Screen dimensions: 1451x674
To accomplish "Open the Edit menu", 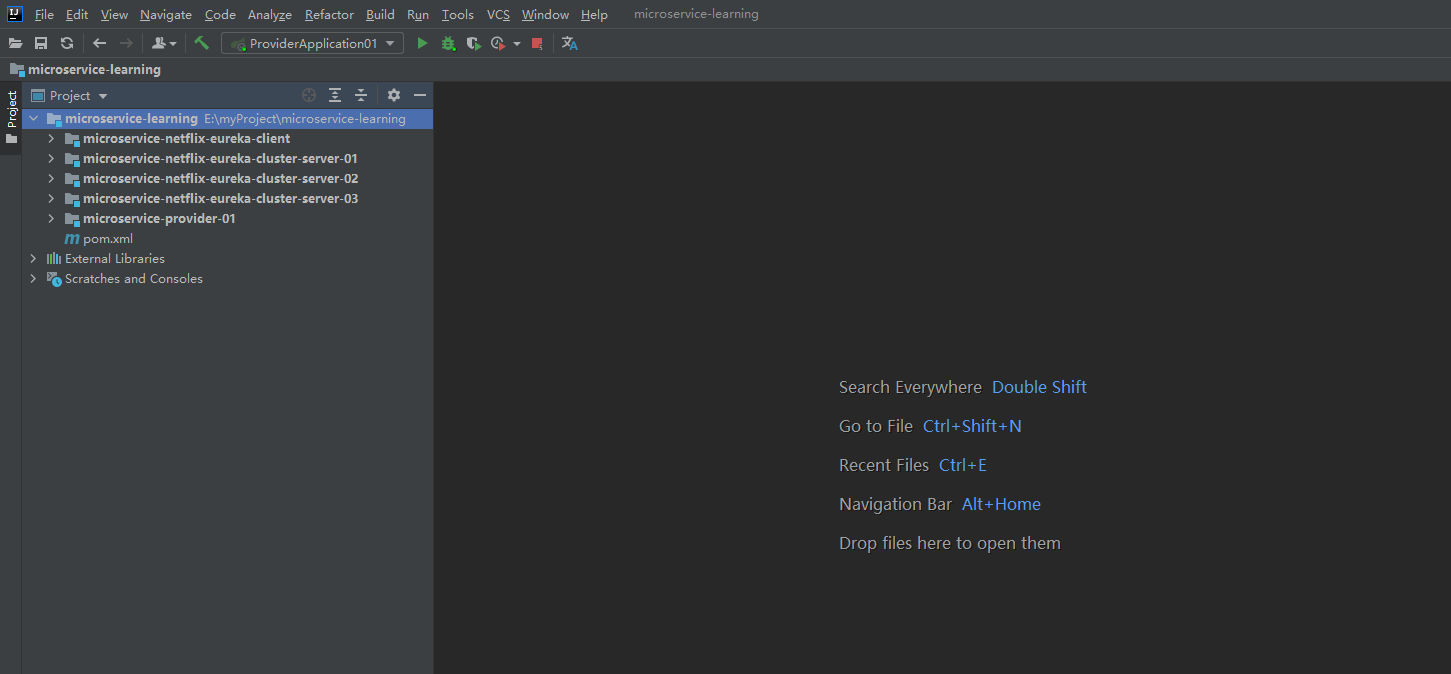I will [77, 14].
